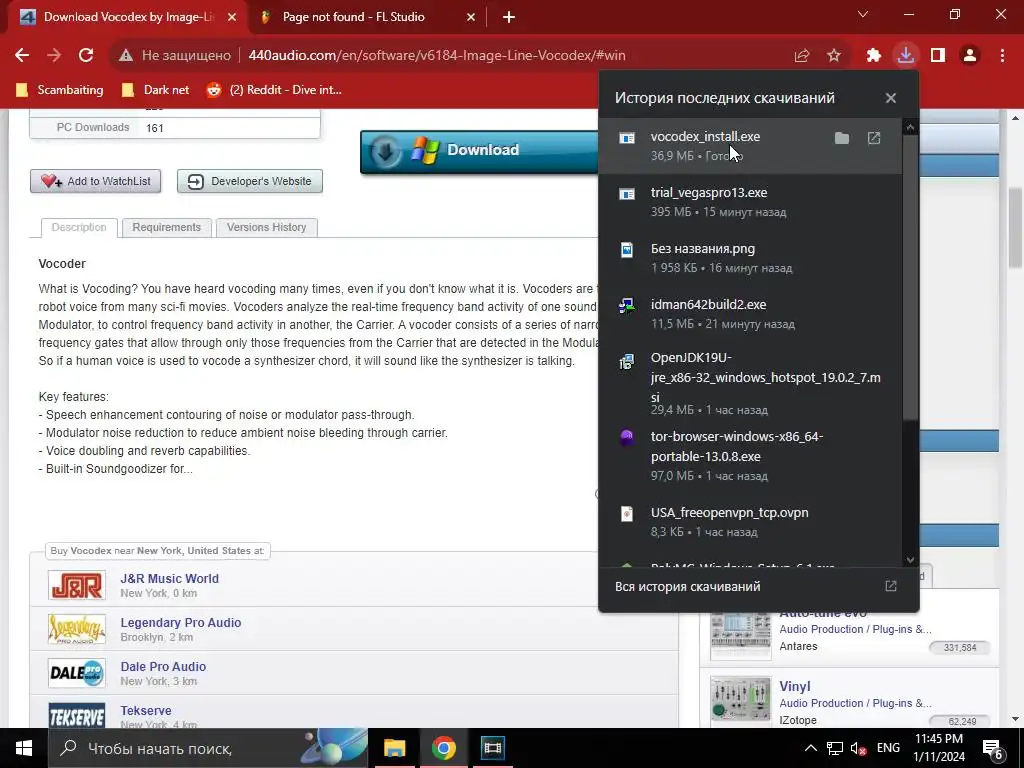The image size is (1024, 768).
Task: Click Вся история скачиваний link
Action: coord(688,586)
